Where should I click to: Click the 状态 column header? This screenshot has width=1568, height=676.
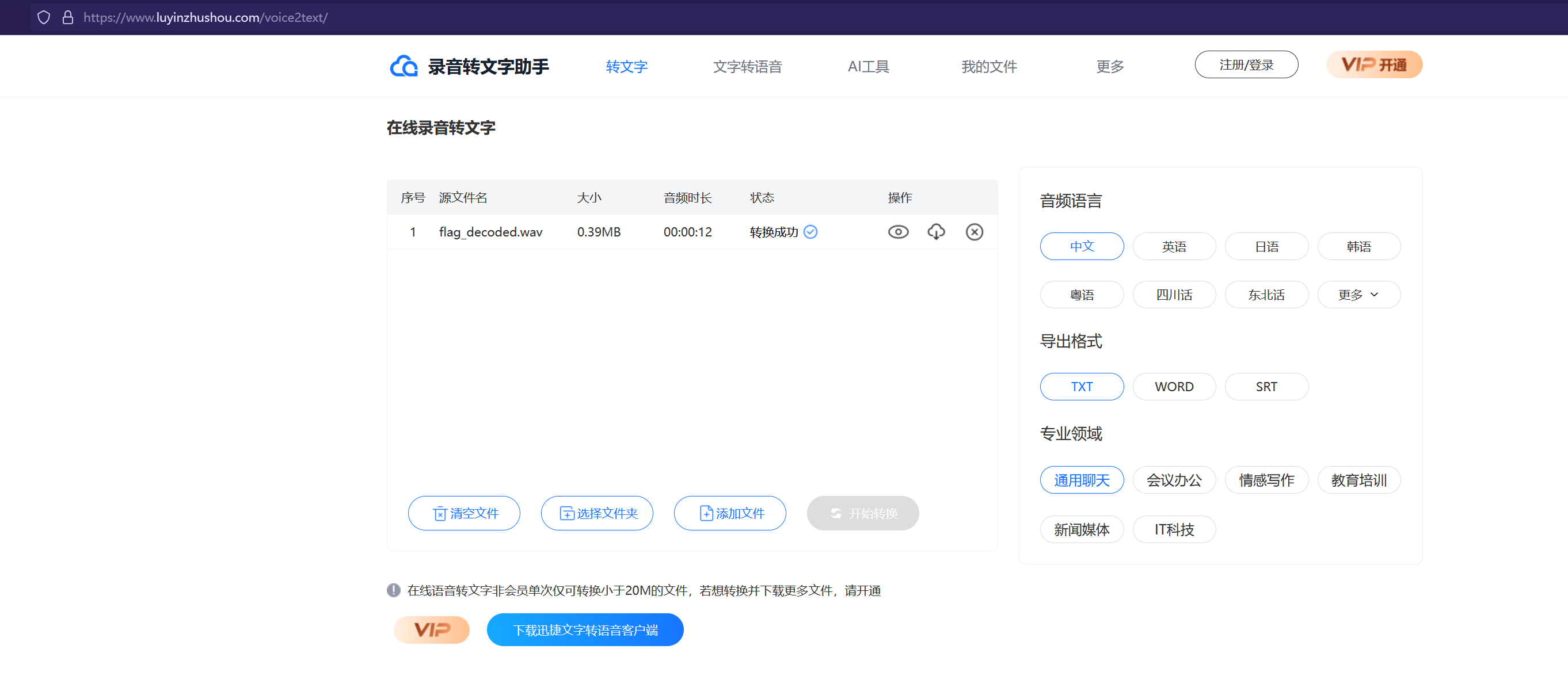(x=762, y=197)
